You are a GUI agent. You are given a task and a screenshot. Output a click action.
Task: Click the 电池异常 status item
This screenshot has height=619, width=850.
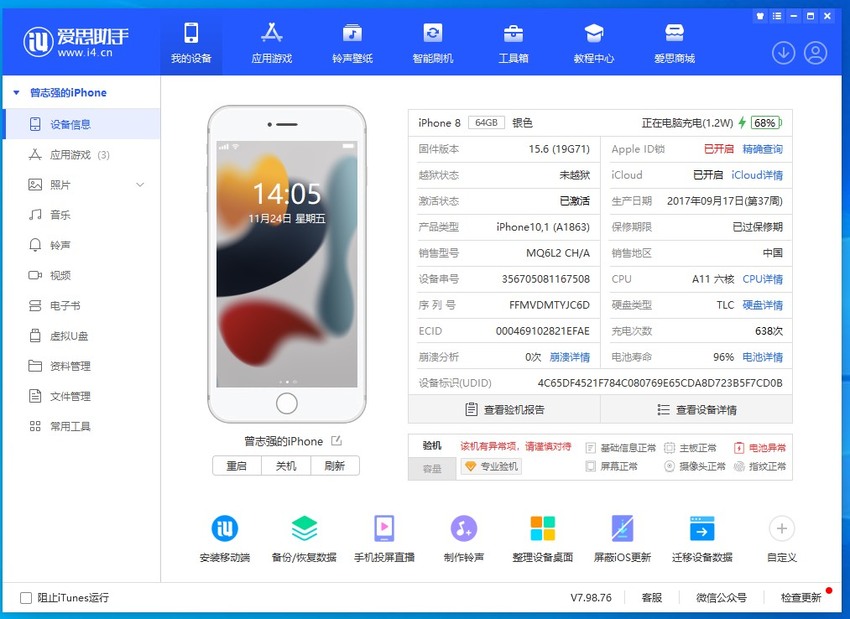[760, 448]
